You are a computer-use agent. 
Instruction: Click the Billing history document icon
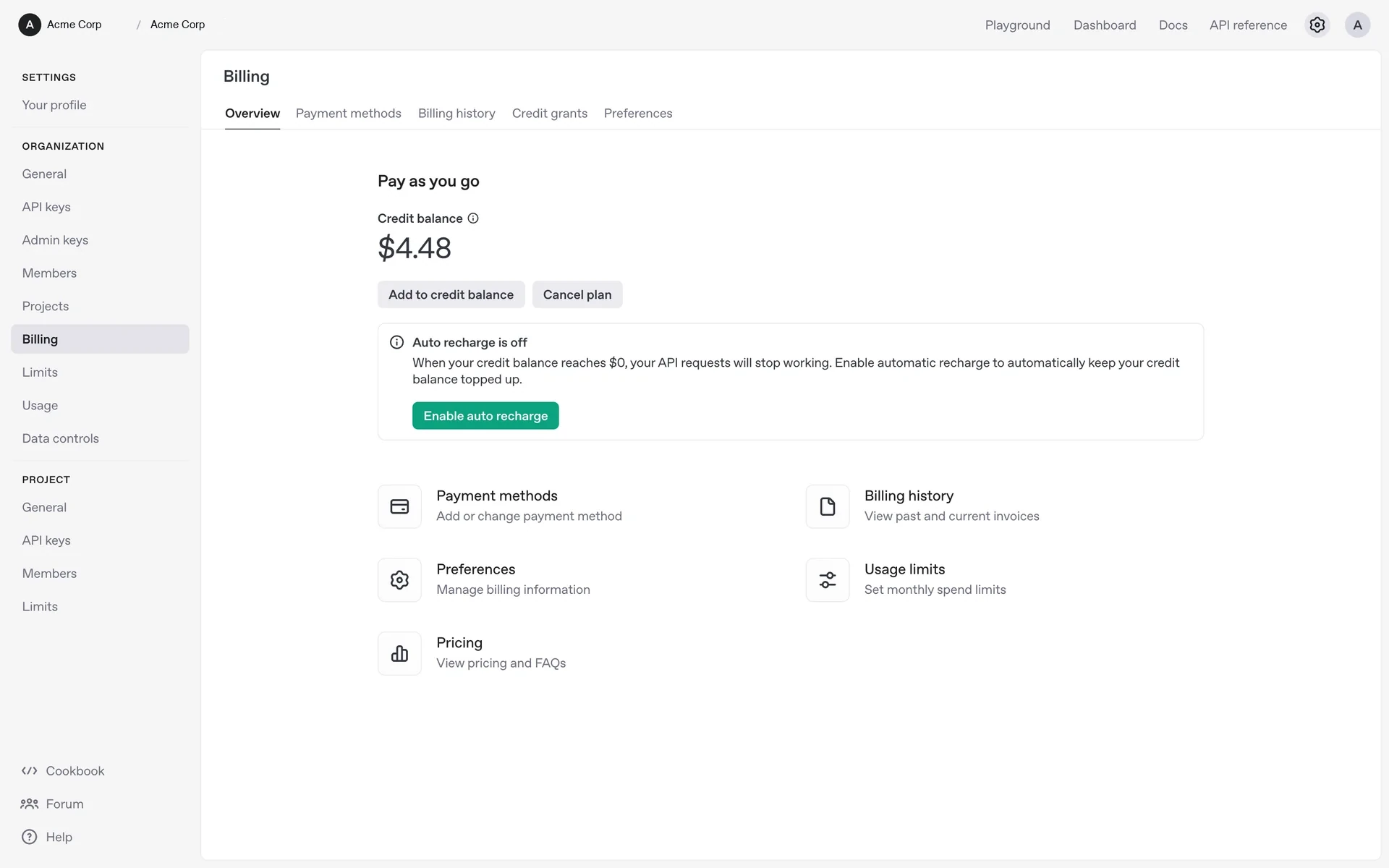tap(828, 506)
